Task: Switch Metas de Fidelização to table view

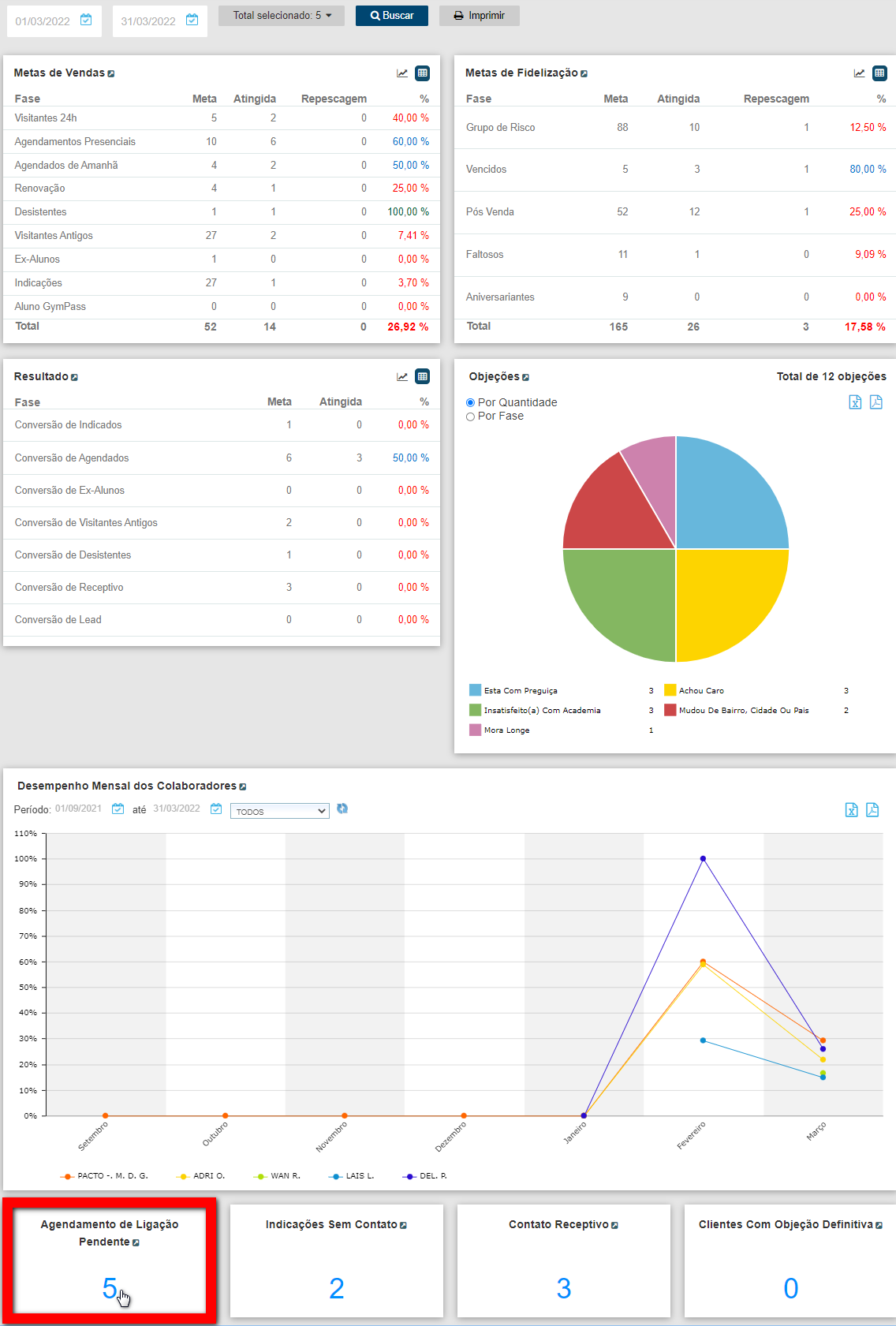Action: (879, 73)
